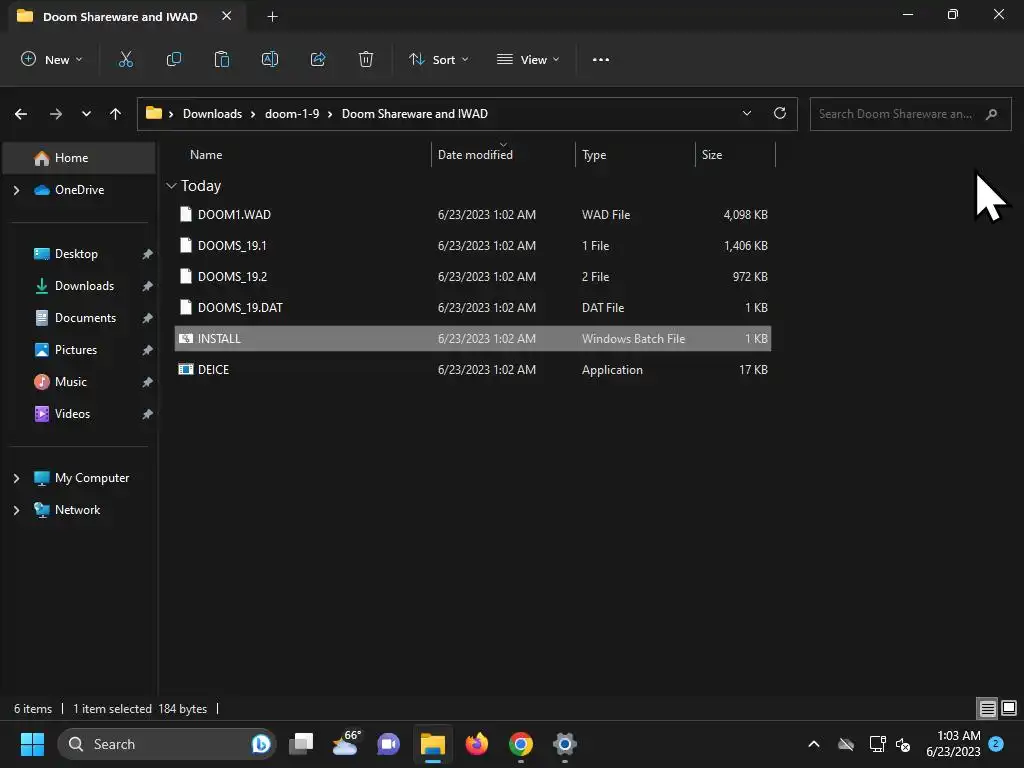Screen dimensions: 1024x768
Task: Click the search magnifier icon in search box
Action: [991, 114]
